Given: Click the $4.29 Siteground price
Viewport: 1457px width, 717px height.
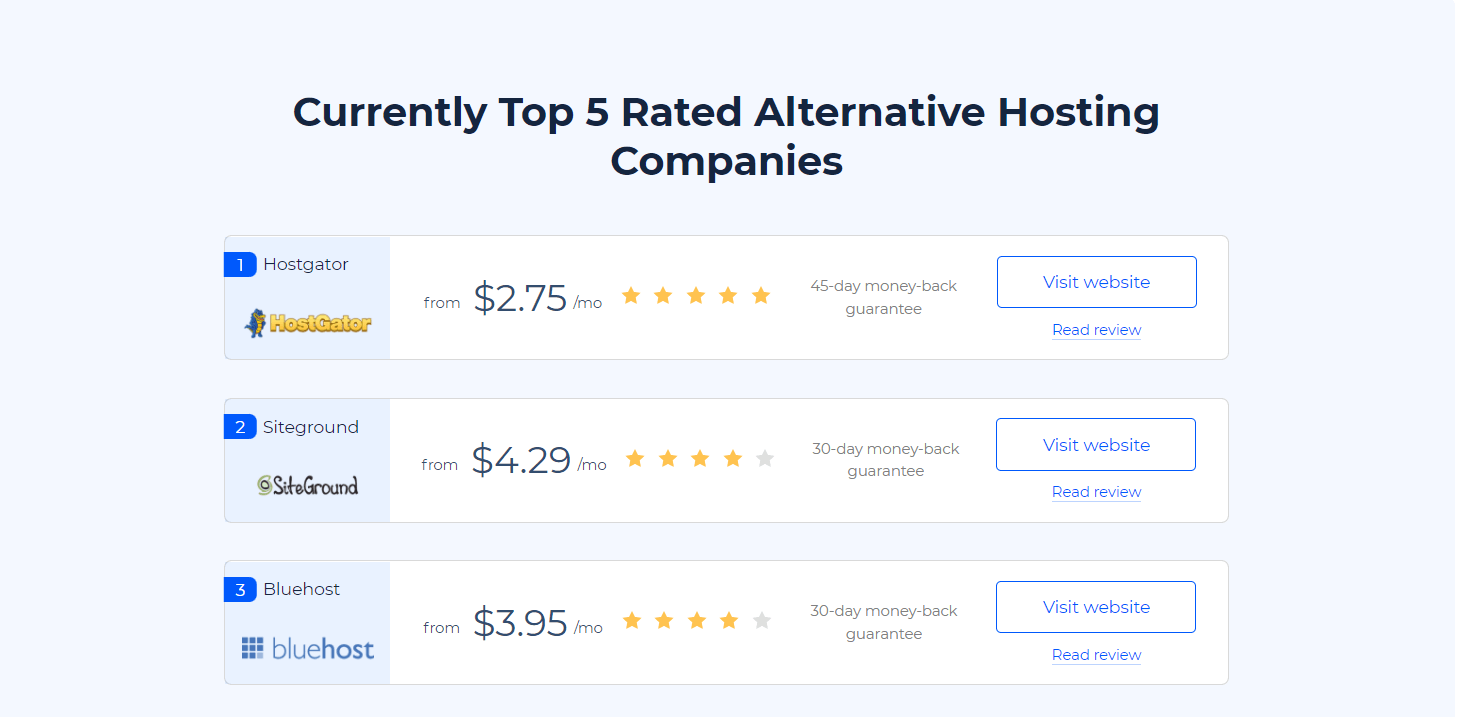Looking at the screenshot, I should pos(521,459).
